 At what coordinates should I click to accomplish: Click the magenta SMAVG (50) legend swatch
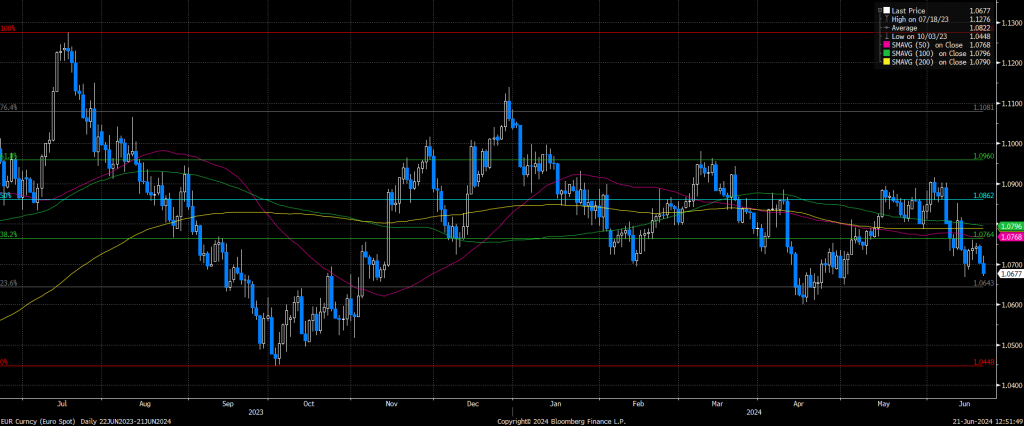click(884, 45)
